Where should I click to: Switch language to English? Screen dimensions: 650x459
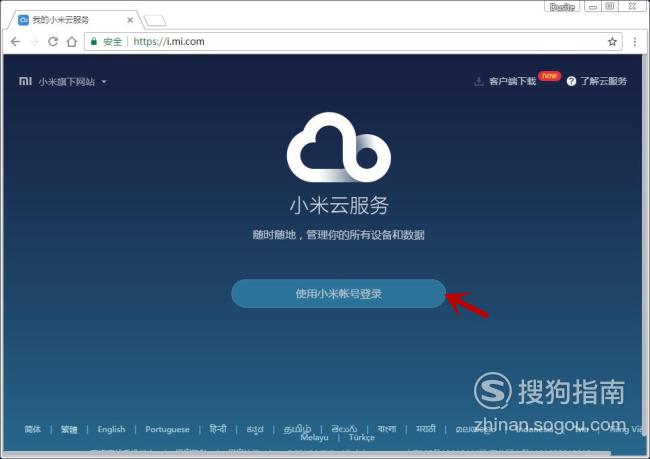(x=111, y=429)
